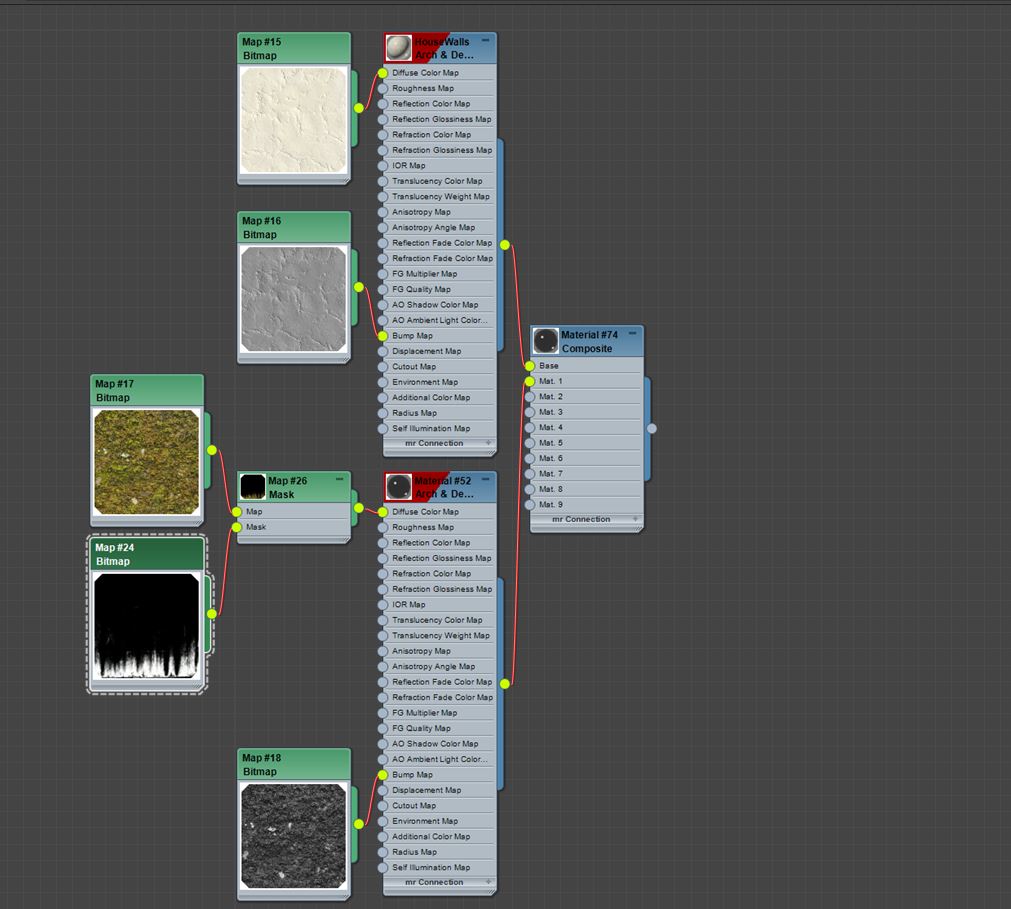Click the Bump Map socket on HouseWalls node
The height and width of the screenshot is (909, 1011).
pos(385,335)
